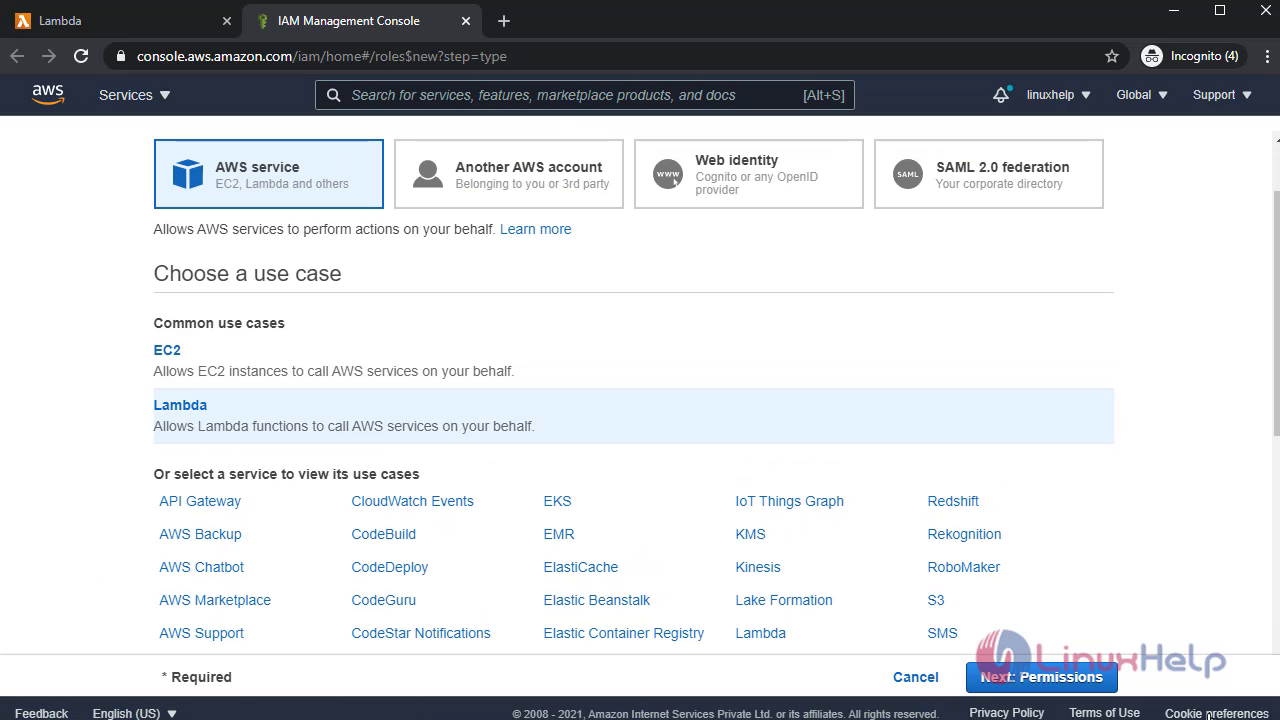Open the linuxhelp account menu
Viewport: 1280px width, 720px height.
[1059, 95]
